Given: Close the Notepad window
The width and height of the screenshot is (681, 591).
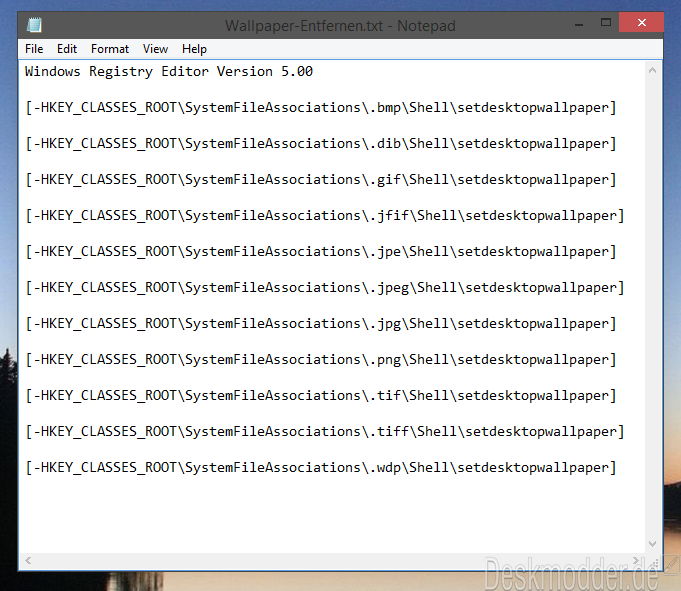Looking at the screenshot, I should [641, 23].
